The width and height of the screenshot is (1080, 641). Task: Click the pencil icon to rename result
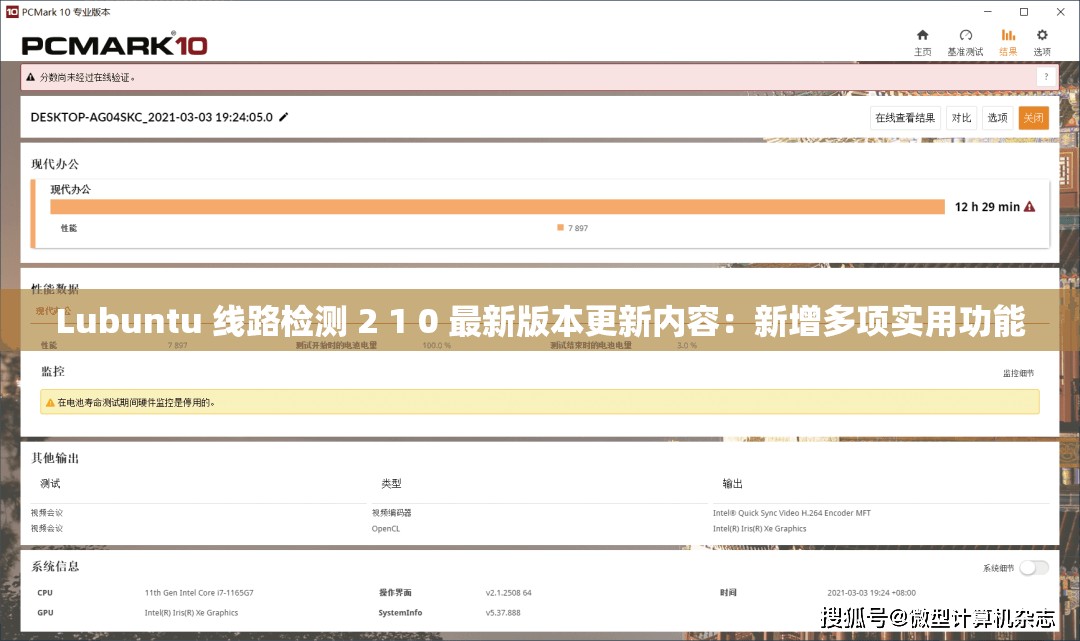pyautogui.click(x=283, y=117)
